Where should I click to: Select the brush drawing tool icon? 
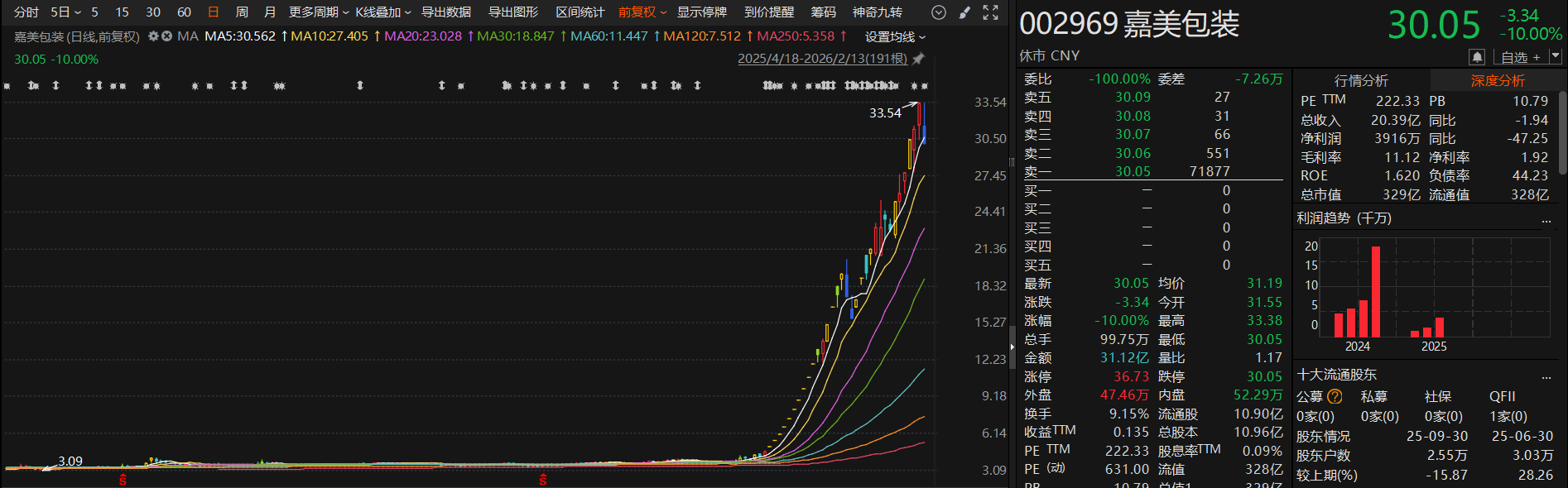coord(964,12)
